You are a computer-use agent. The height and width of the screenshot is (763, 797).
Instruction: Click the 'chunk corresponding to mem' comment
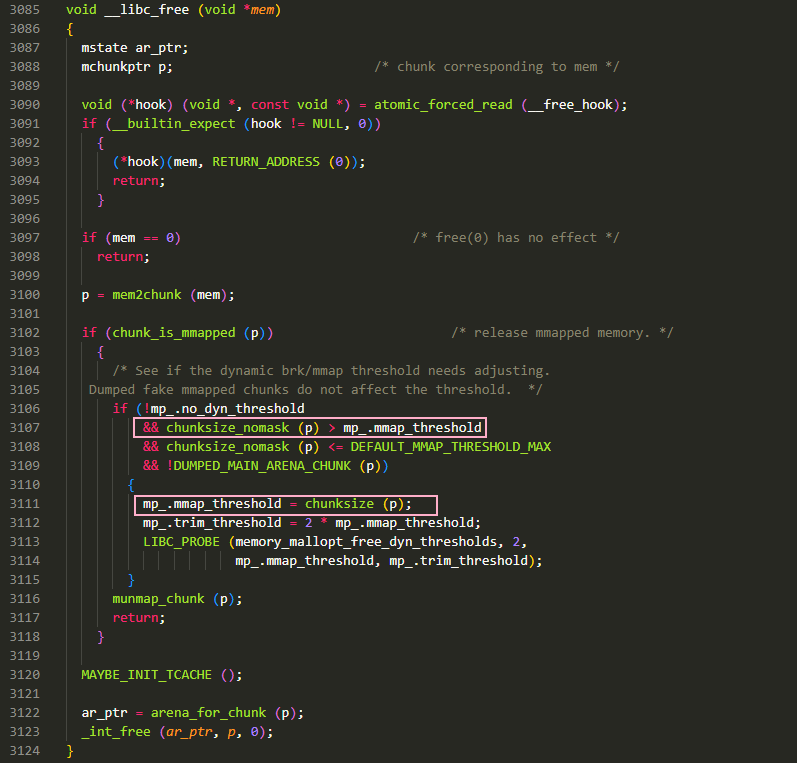click(x=497, y=67)
